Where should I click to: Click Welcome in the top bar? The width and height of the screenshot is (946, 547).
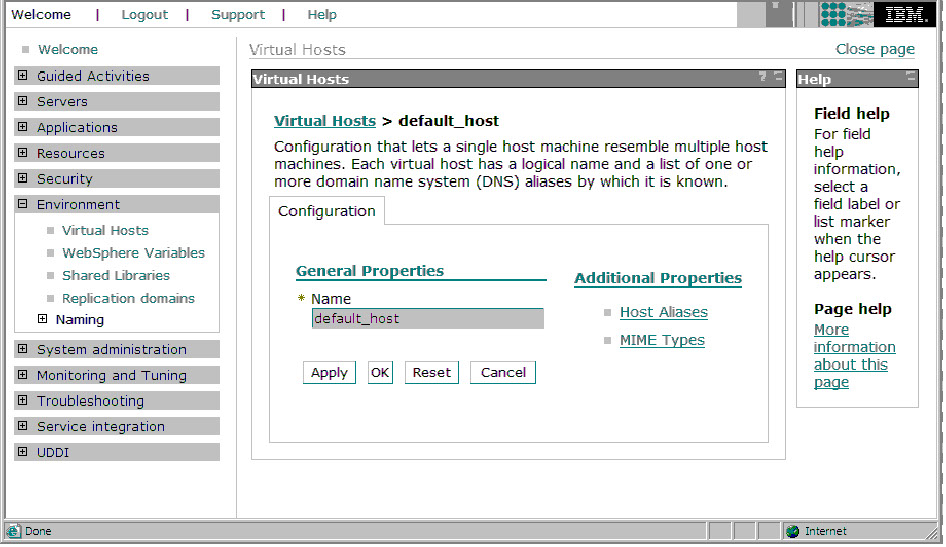coord(41,14)
